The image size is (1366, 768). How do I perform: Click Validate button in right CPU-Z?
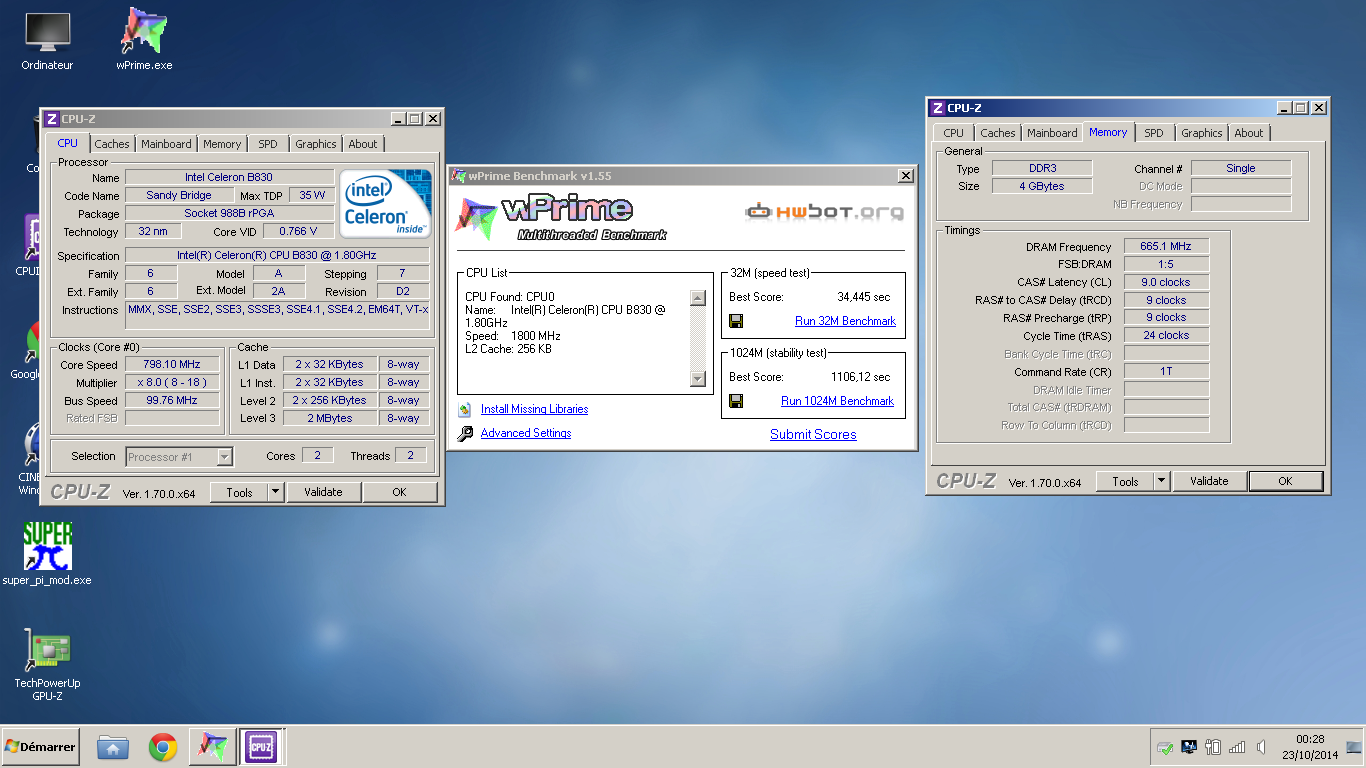click(1209, 481)
